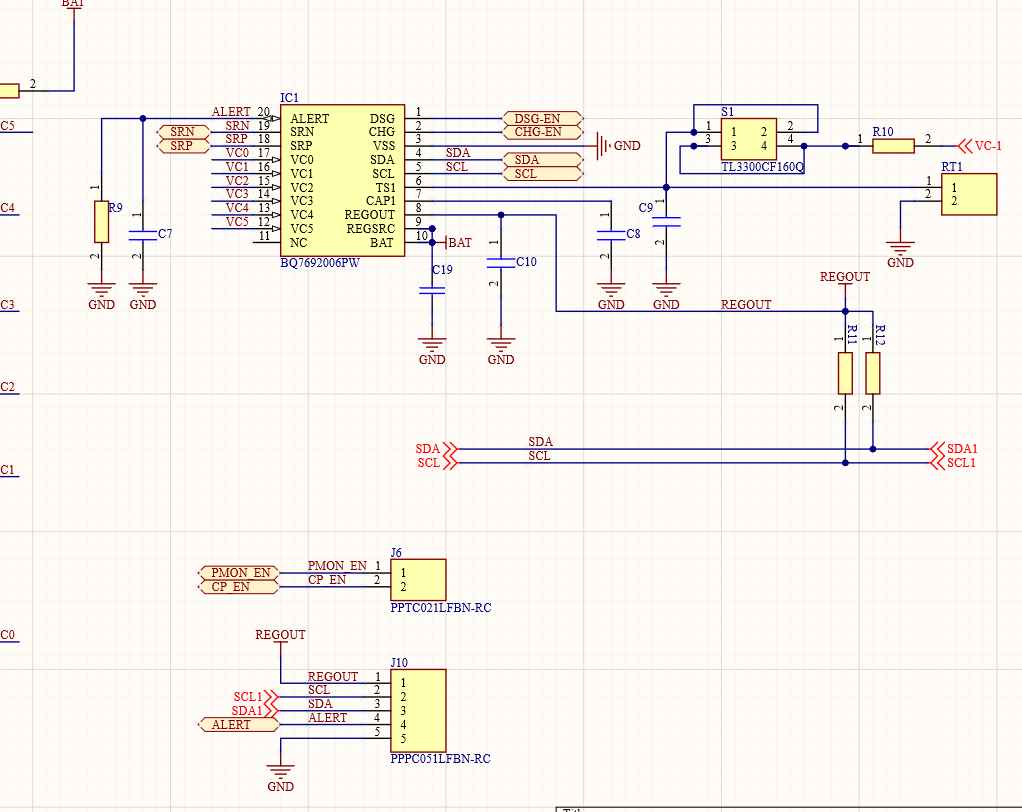Click the GND symbol below C7
Viewport: 1022px width, 812px height.
[143, 297]
